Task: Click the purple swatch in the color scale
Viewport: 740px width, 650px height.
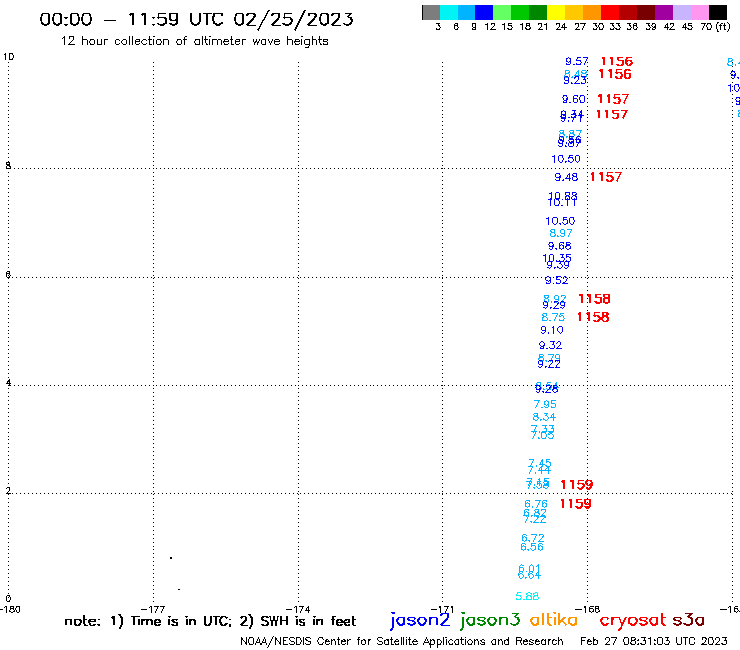Action: point(664,12)
